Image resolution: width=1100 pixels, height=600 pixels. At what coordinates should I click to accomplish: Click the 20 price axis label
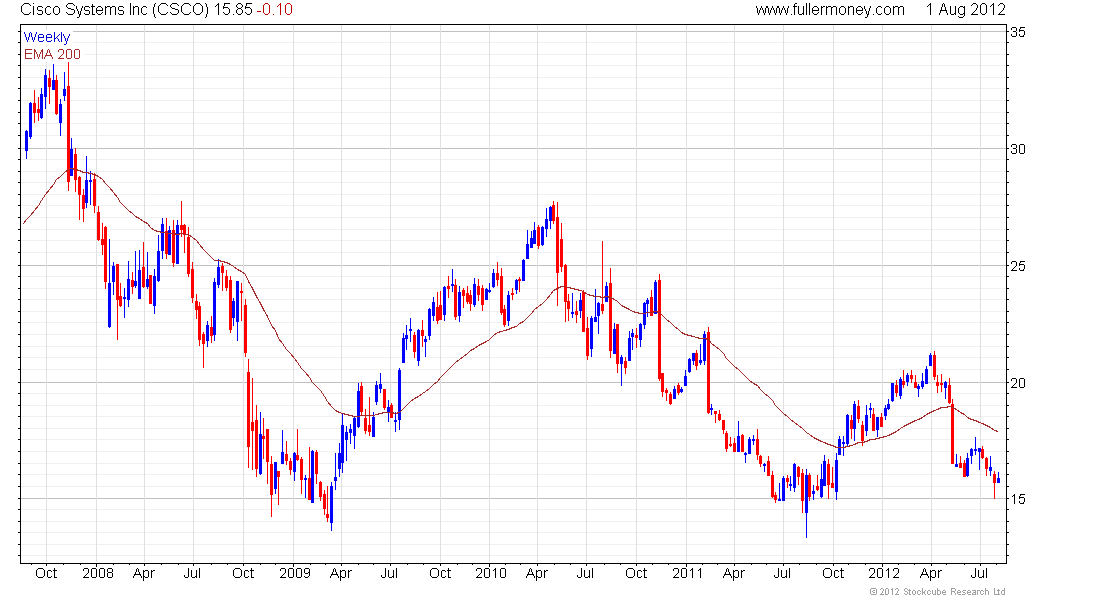[x=1018, y=383]
